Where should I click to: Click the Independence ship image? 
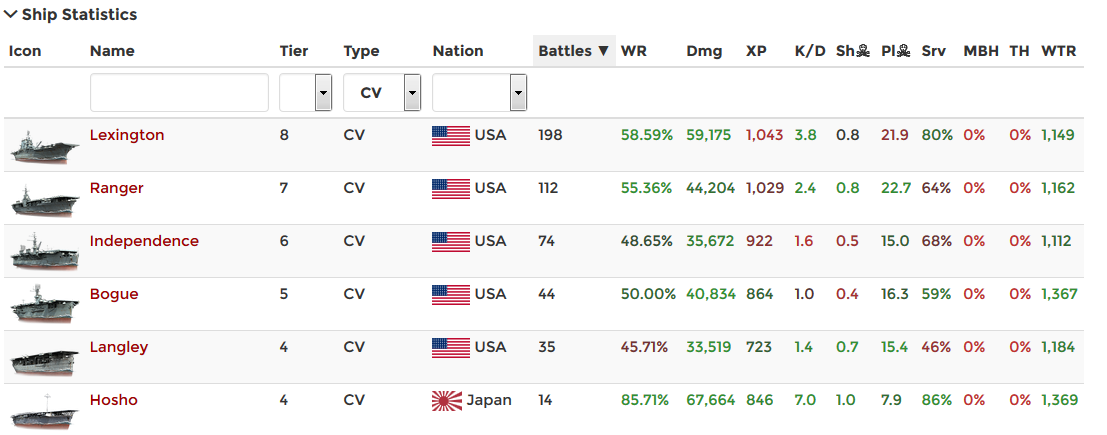pos(44,252)
